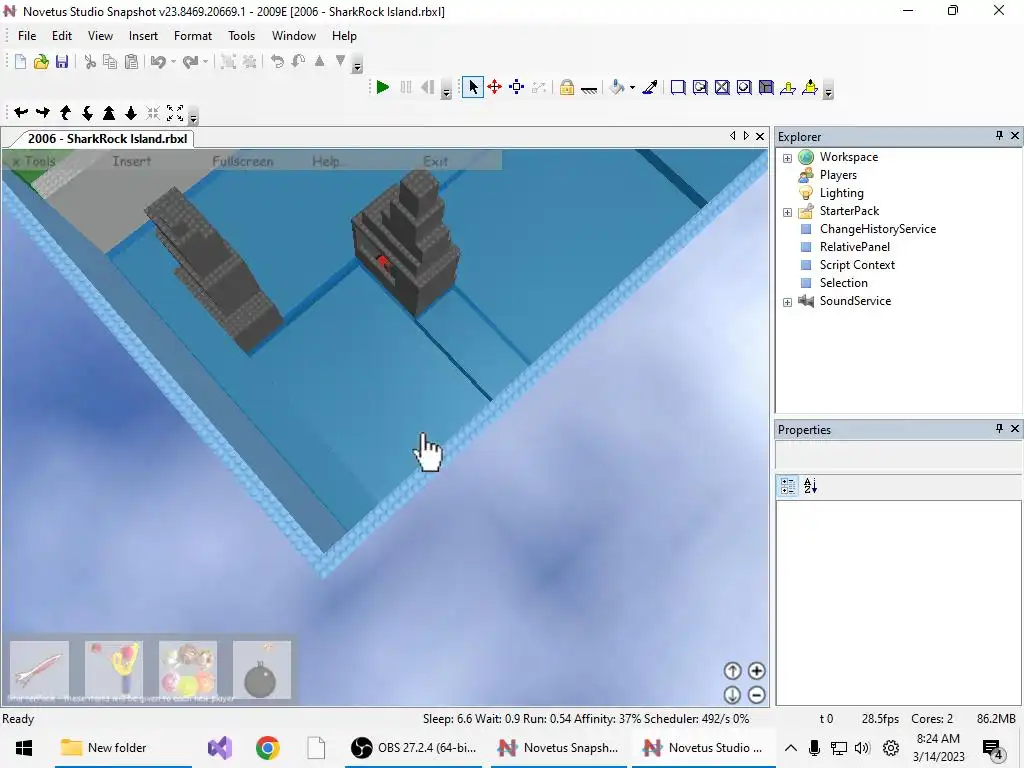Select the Smooth surface tool
This screenshot has width=1024, height=768.
[x=678, y=87]
